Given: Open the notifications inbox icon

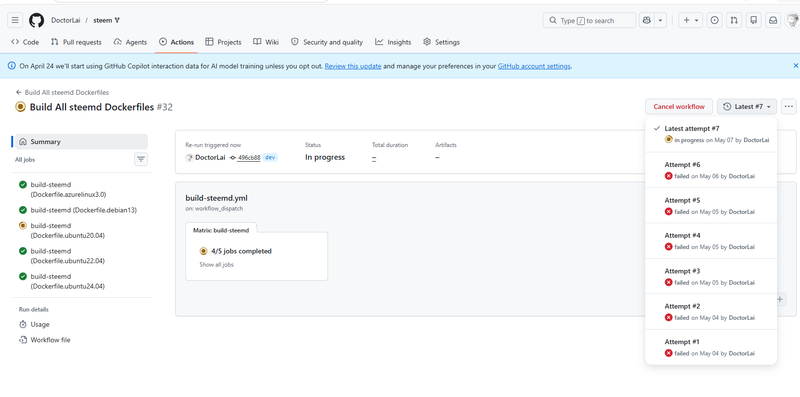Looking at the screenshot, I should click(773, 20).
